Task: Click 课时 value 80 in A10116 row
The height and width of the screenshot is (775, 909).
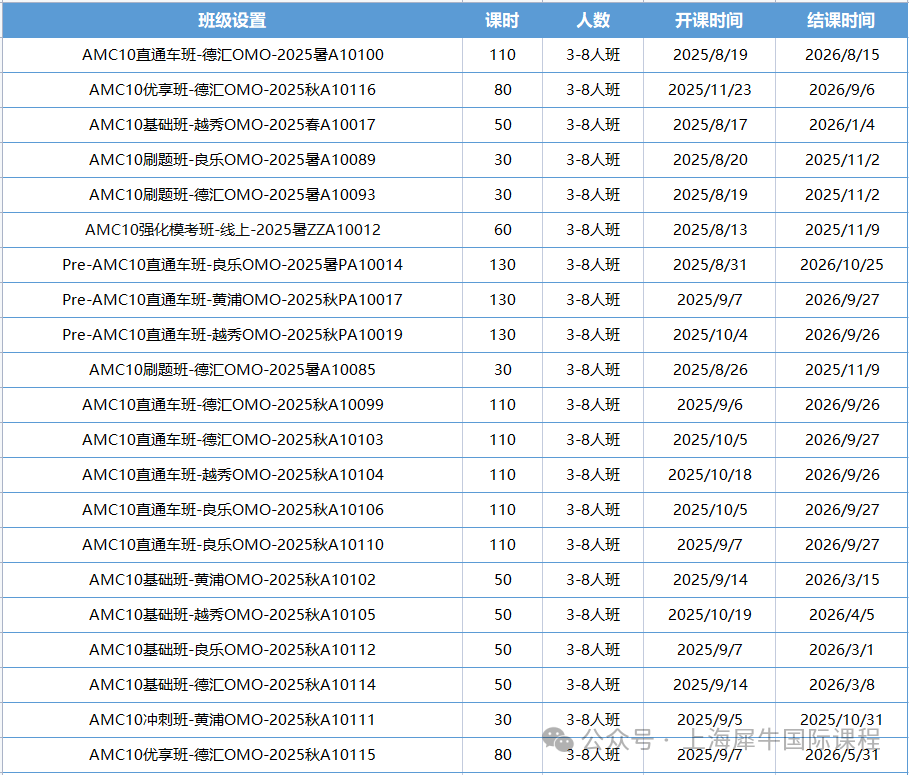Action: (503, 90)
